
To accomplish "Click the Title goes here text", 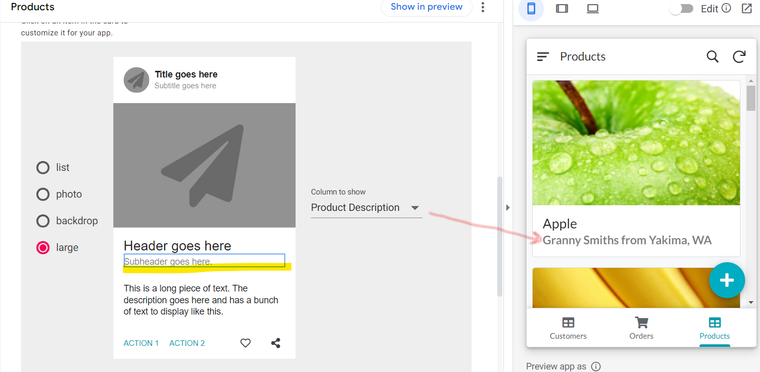I will click(x=186, y=74).
